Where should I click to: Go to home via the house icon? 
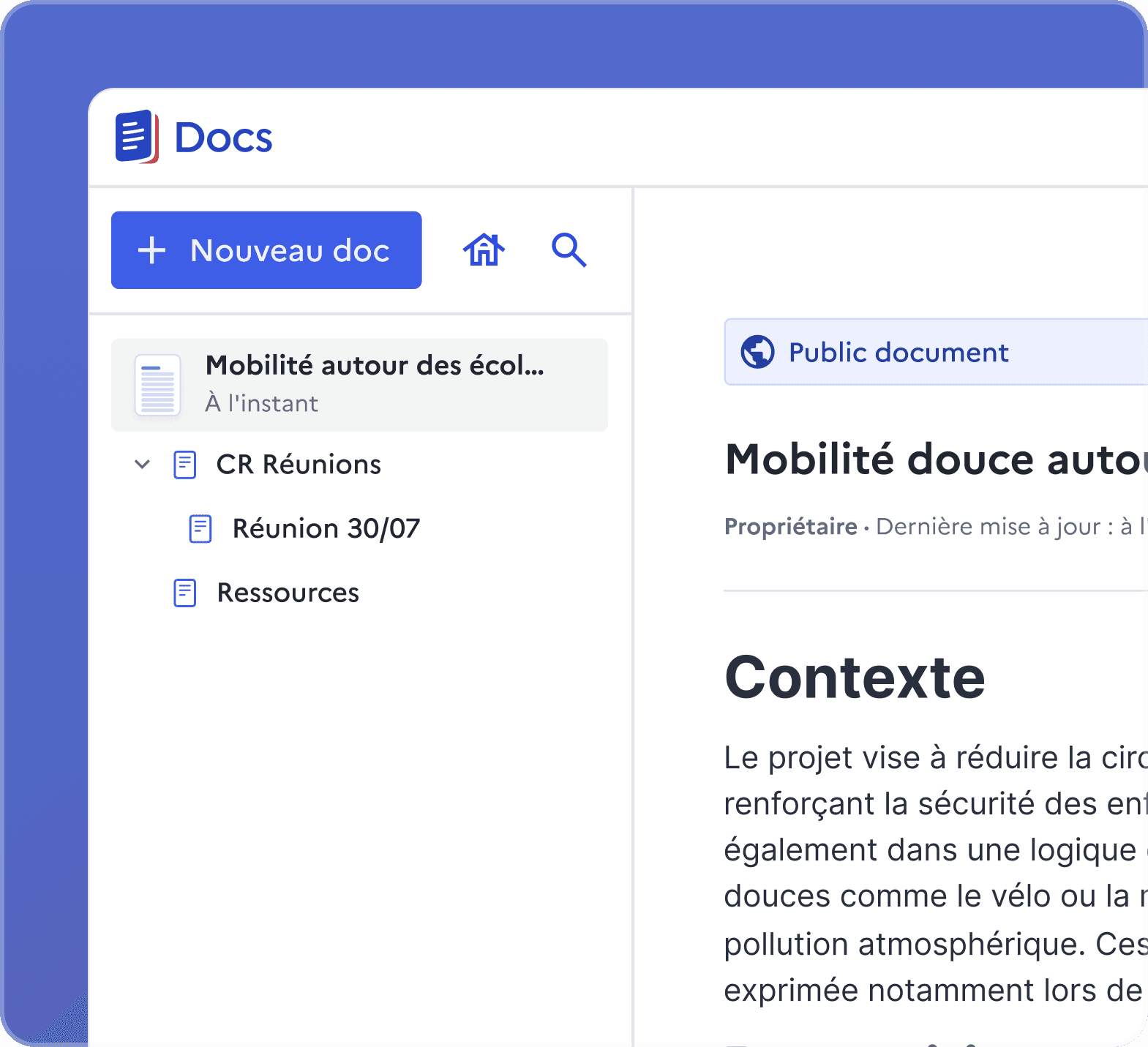tap(484, 250)
